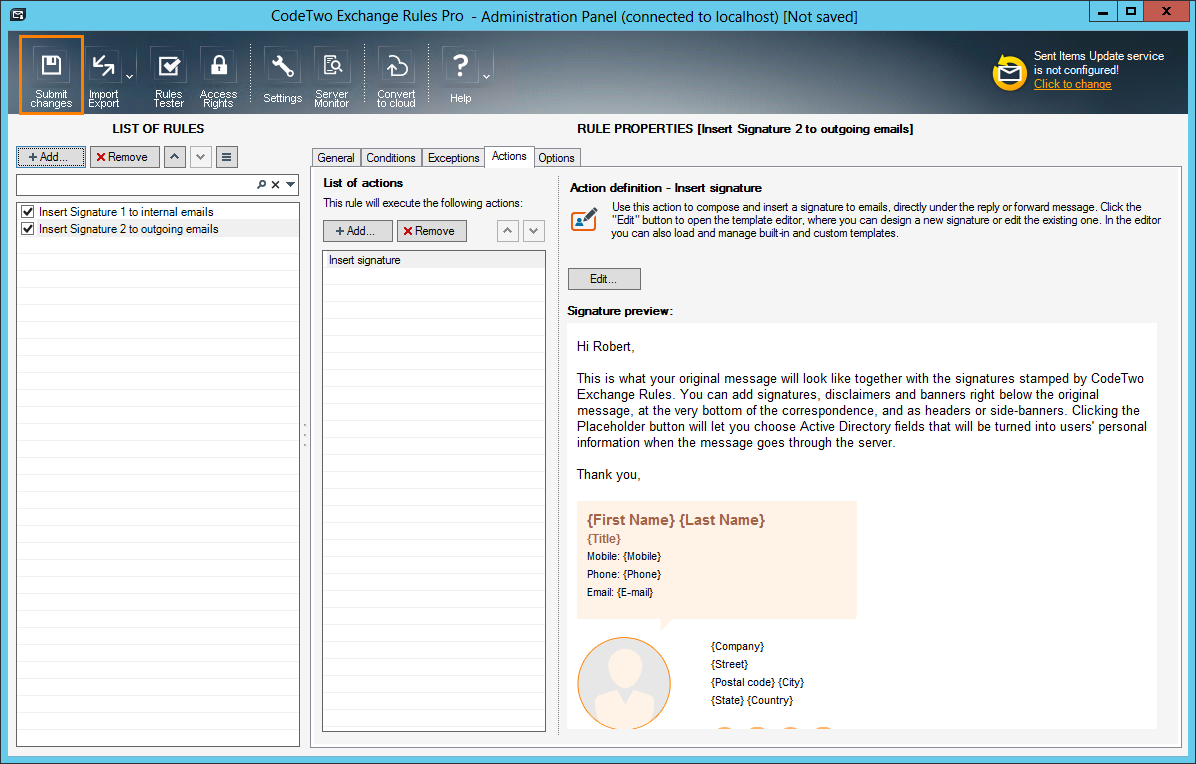
Task: Click the 'Email: {E-mail}' line in preview
Action: point(620,592)
